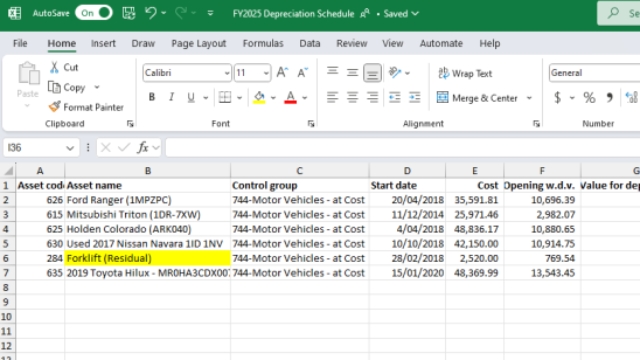Click Cut in the Clipboard group
This screenshot has height=360, width=640.
[x=64, y=67]
